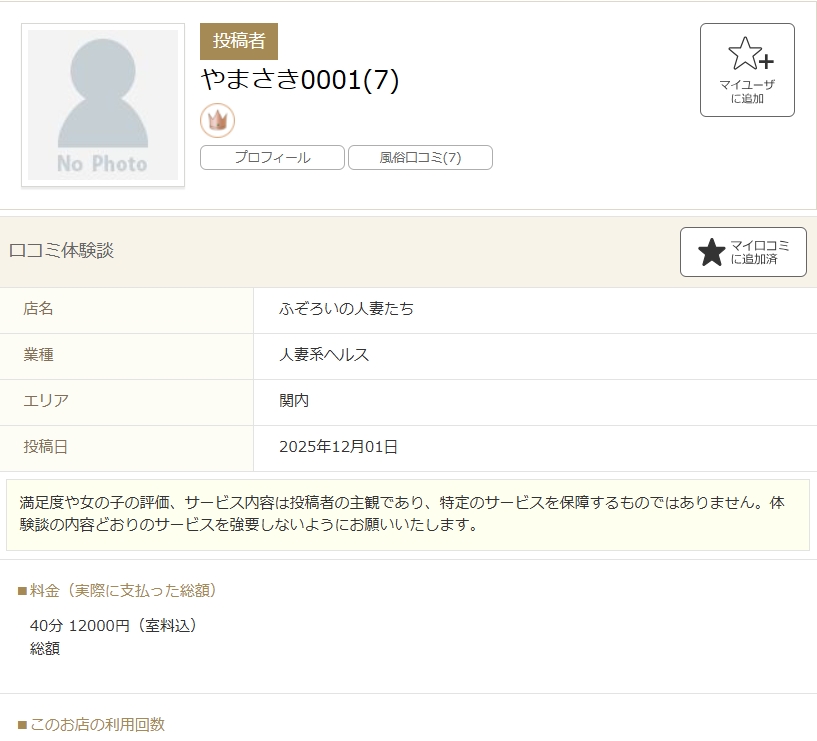Click the posting date 2025年12月01日
The width and height of the screenshot is (817, 741).
(x=338, y=447)
